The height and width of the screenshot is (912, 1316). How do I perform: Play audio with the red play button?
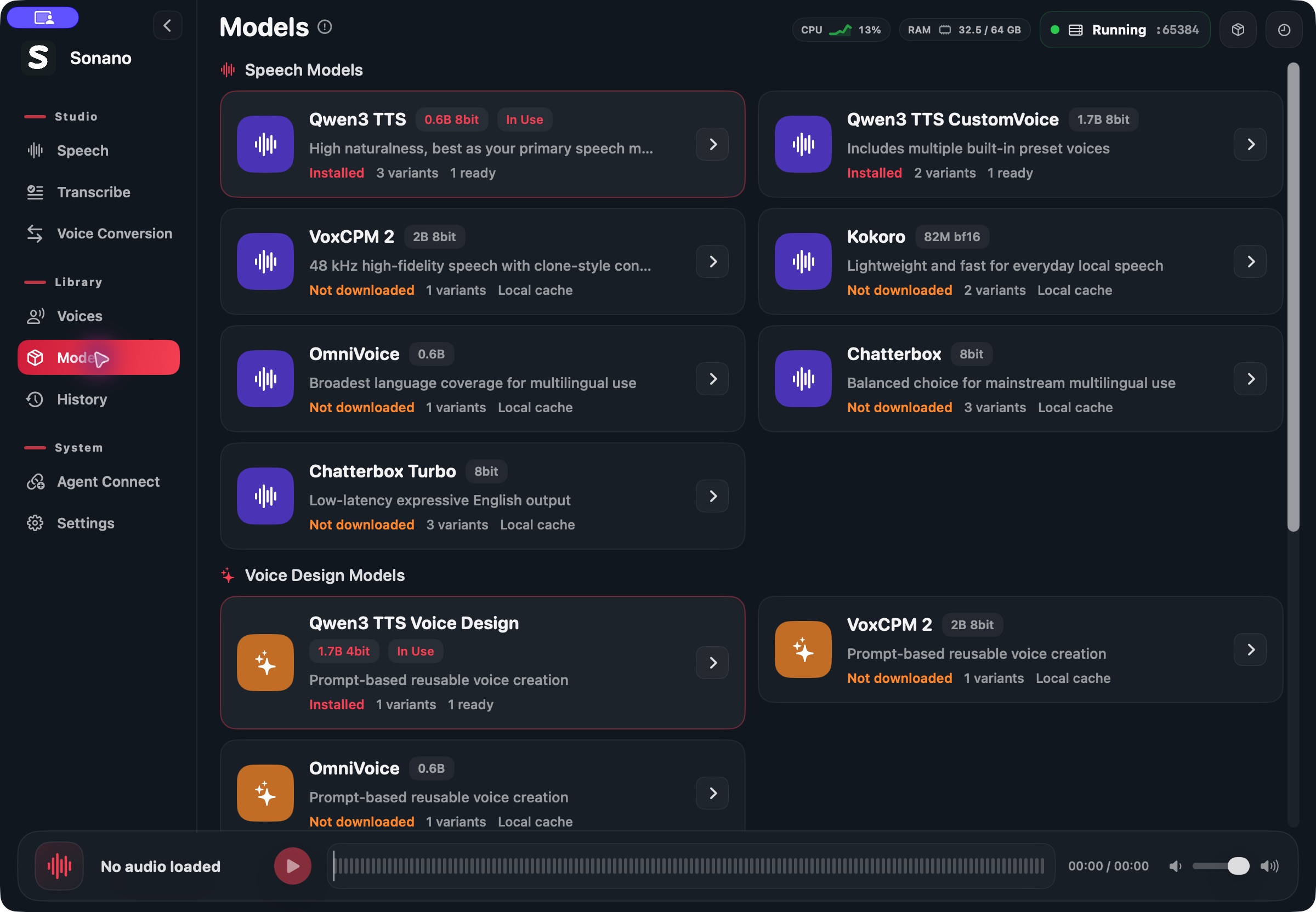292,867
